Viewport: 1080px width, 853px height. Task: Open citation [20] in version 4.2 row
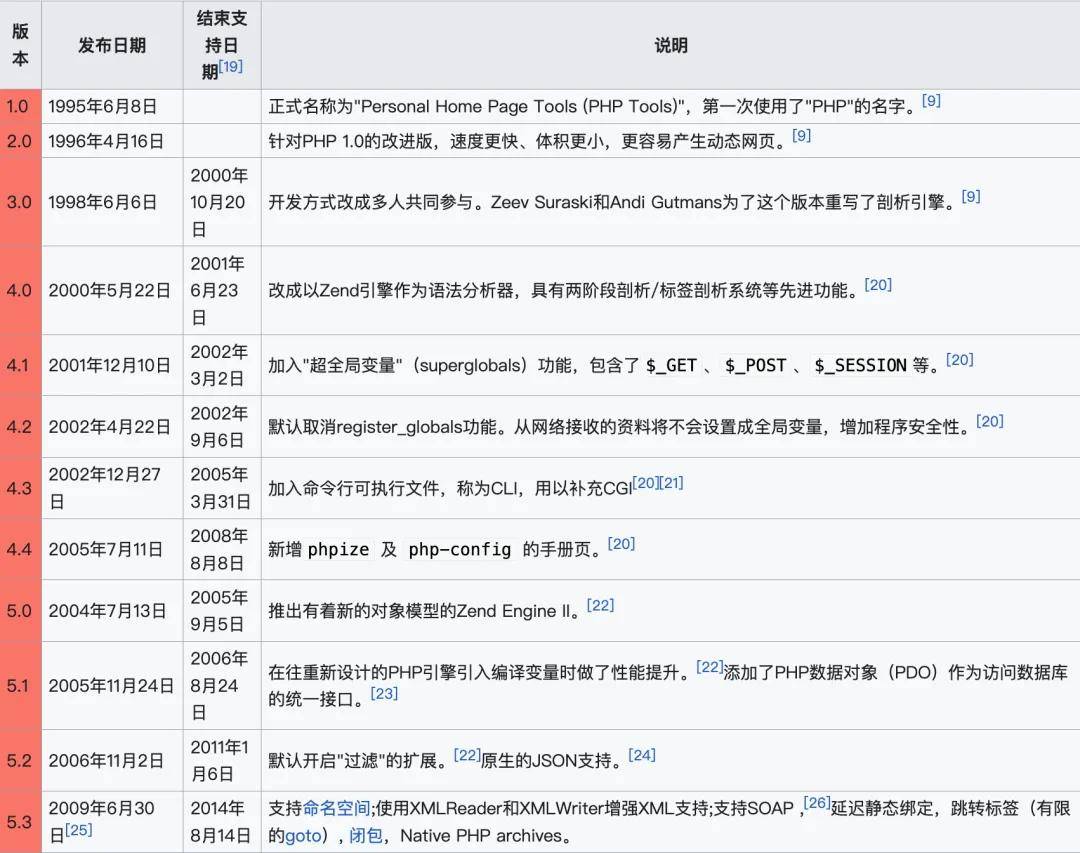990,420
